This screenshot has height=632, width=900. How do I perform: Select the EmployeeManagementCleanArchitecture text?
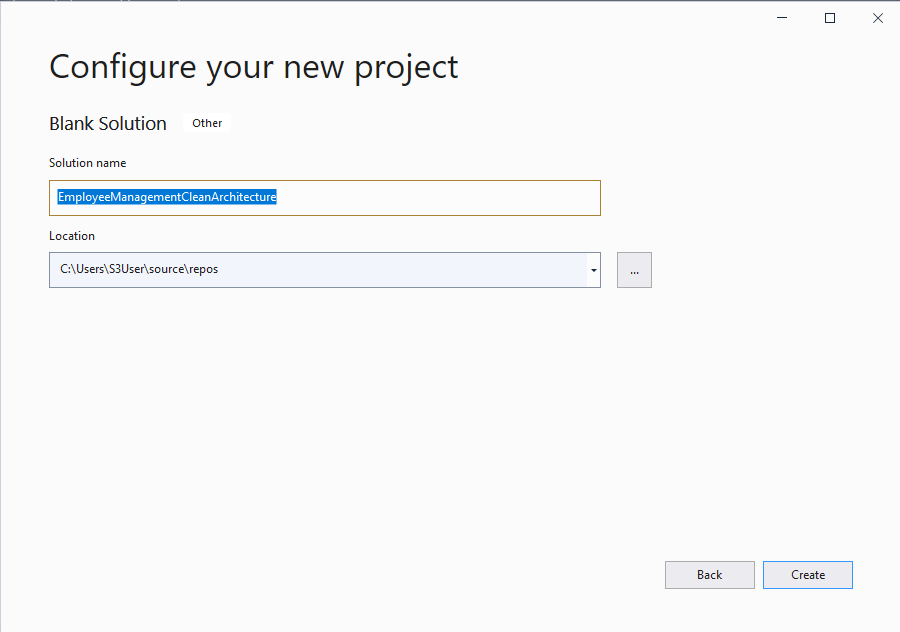coord(166,197)
